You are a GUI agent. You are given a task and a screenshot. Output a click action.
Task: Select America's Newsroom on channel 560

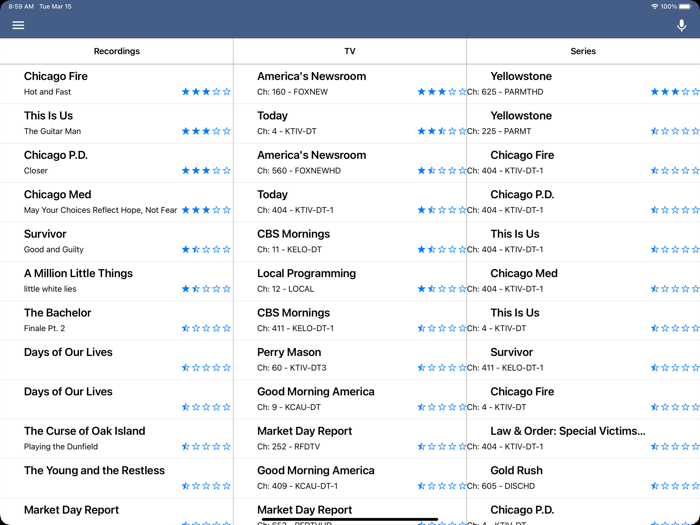click(350, 162)
